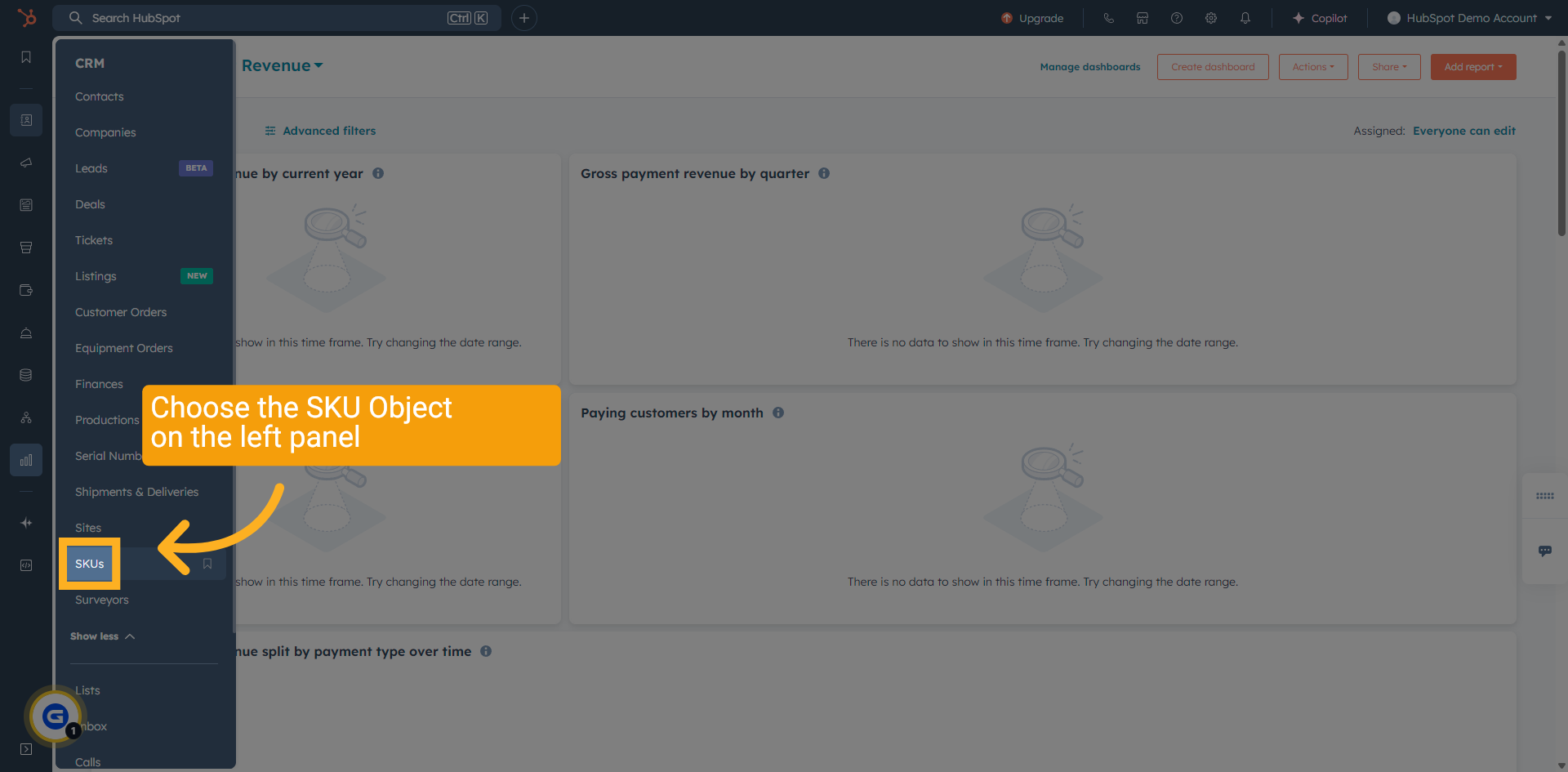Open the Breeze AI sparkle icon
Screen dimensions: 1568x772
26,523
